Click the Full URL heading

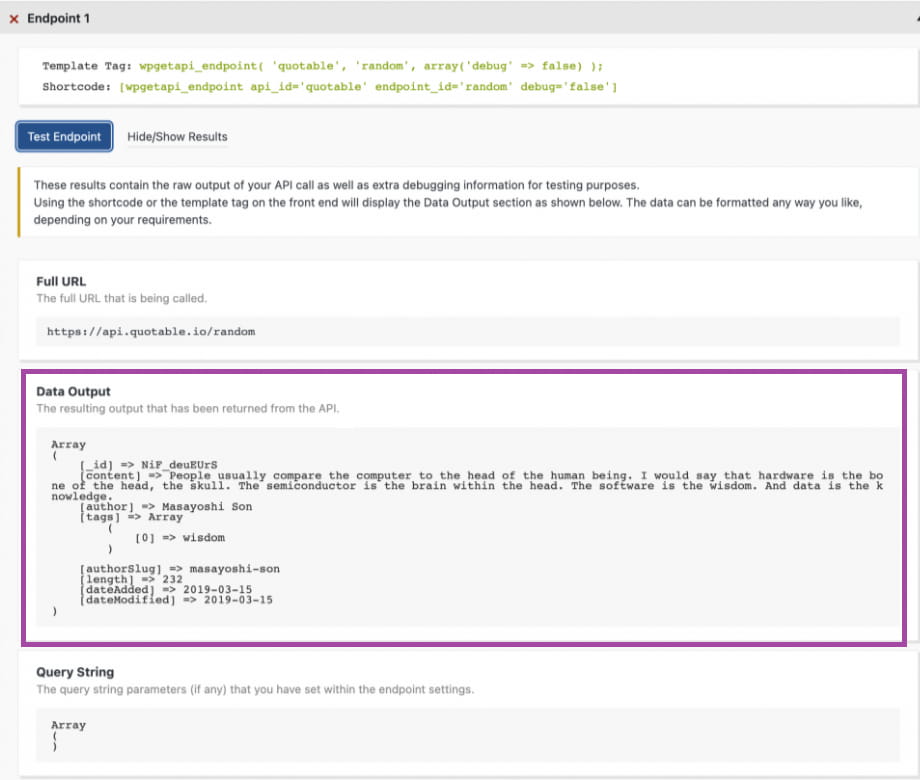pos(61,281)
